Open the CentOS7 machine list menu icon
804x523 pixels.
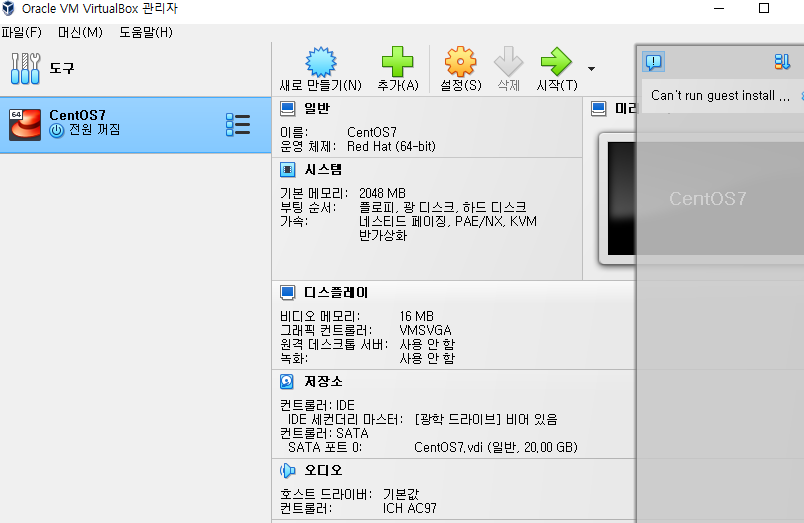[238, 125]
